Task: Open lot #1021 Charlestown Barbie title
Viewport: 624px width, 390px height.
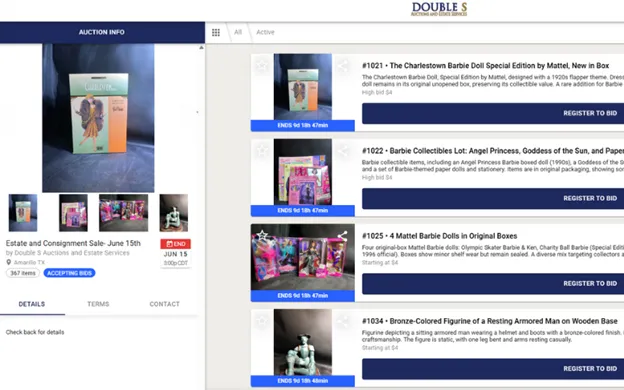Action: click(486, 66)
